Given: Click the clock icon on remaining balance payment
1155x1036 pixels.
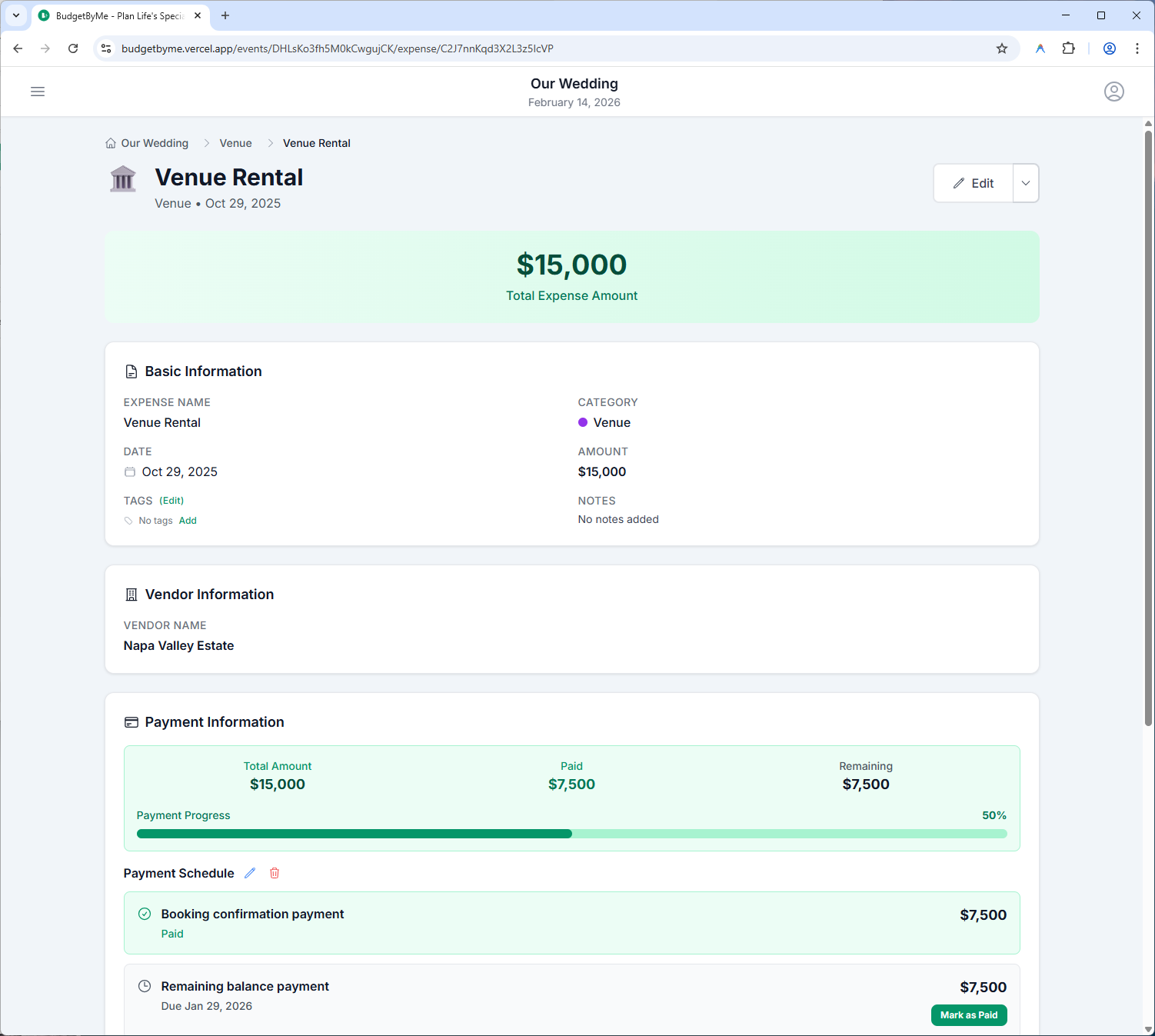Looking at the screenshot, I should (145, 986).
